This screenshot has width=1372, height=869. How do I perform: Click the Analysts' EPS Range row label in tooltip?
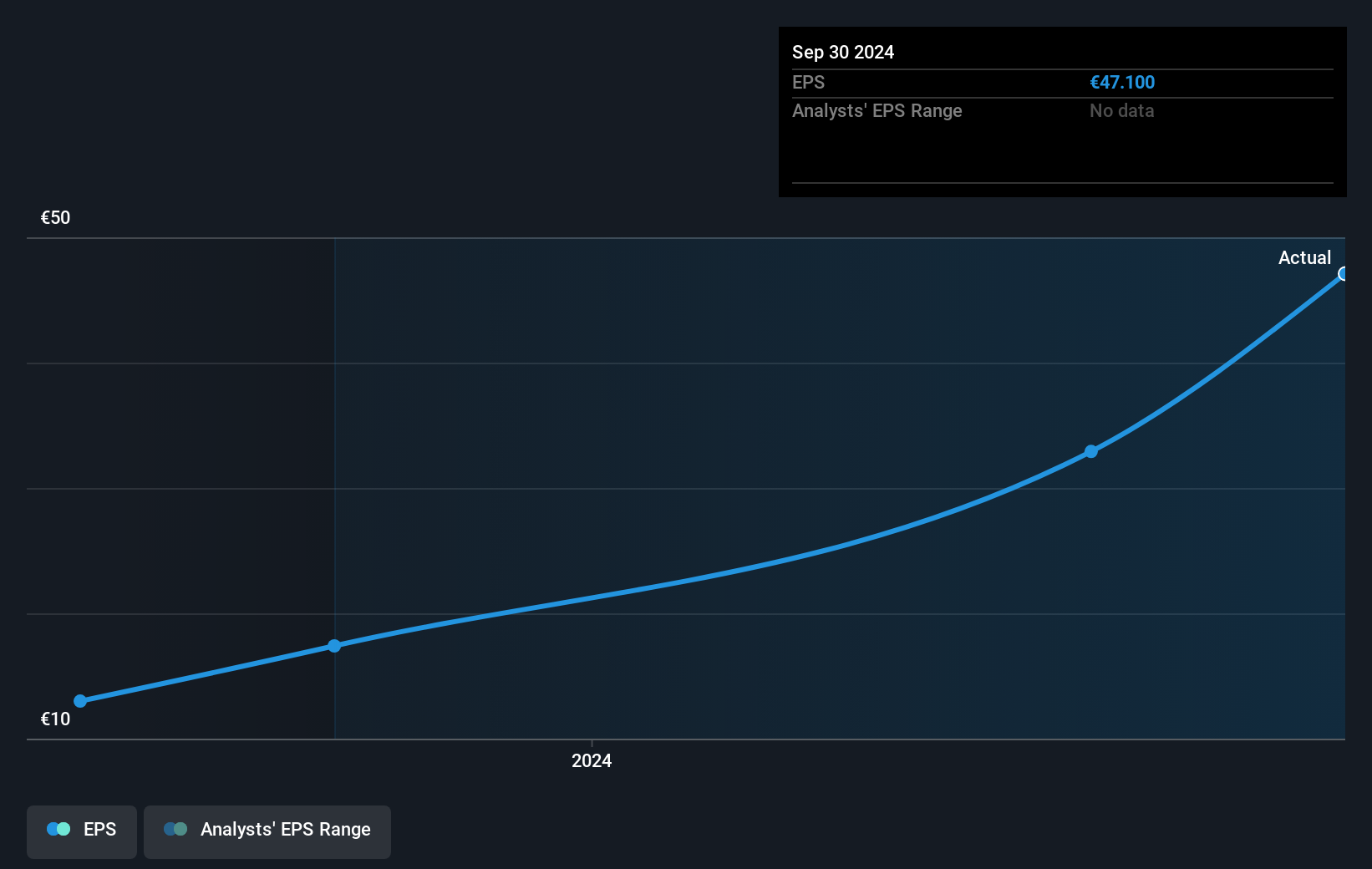coord(877,111)
